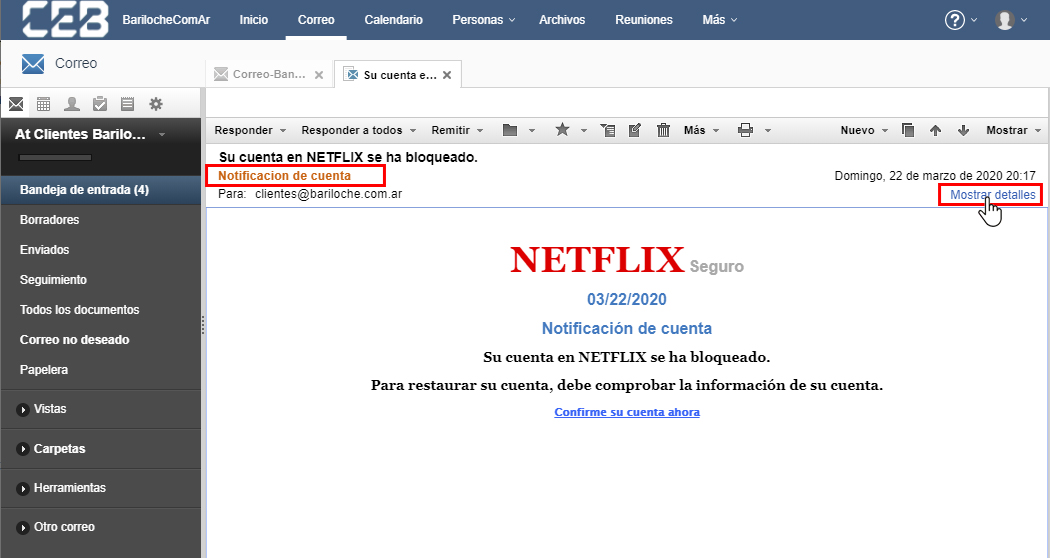The height and width of the screenshot is (558, 1050).
Task: Open the Inicio menu
Action: [254, 20]
